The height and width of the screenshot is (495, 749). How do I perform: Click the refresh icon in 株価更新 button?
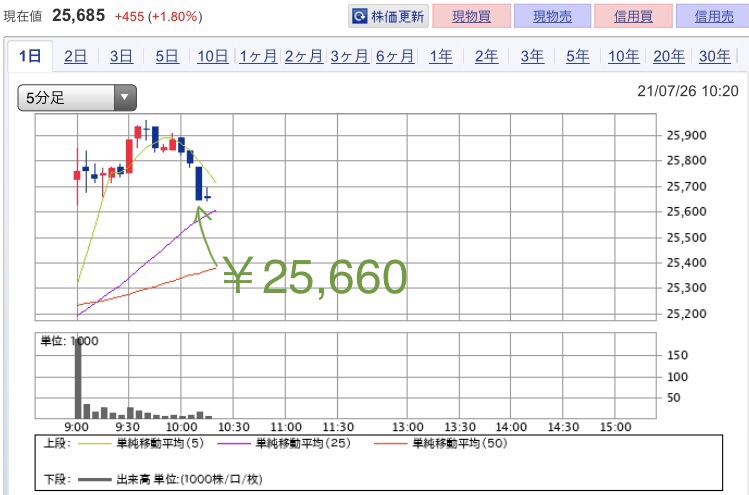[359, 16]
